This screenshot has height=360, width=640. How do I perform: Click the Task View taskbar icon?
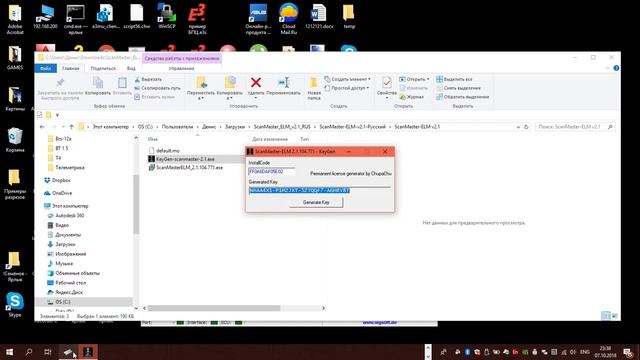click(x=48, y=352)
